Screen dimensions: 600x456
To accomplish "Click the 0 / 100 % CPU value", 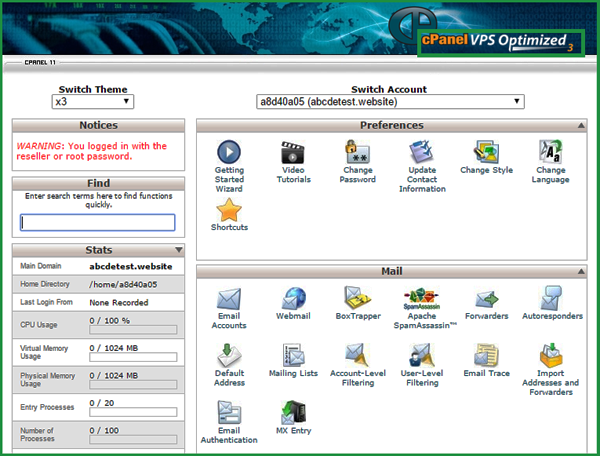I will tap(109, 321).
